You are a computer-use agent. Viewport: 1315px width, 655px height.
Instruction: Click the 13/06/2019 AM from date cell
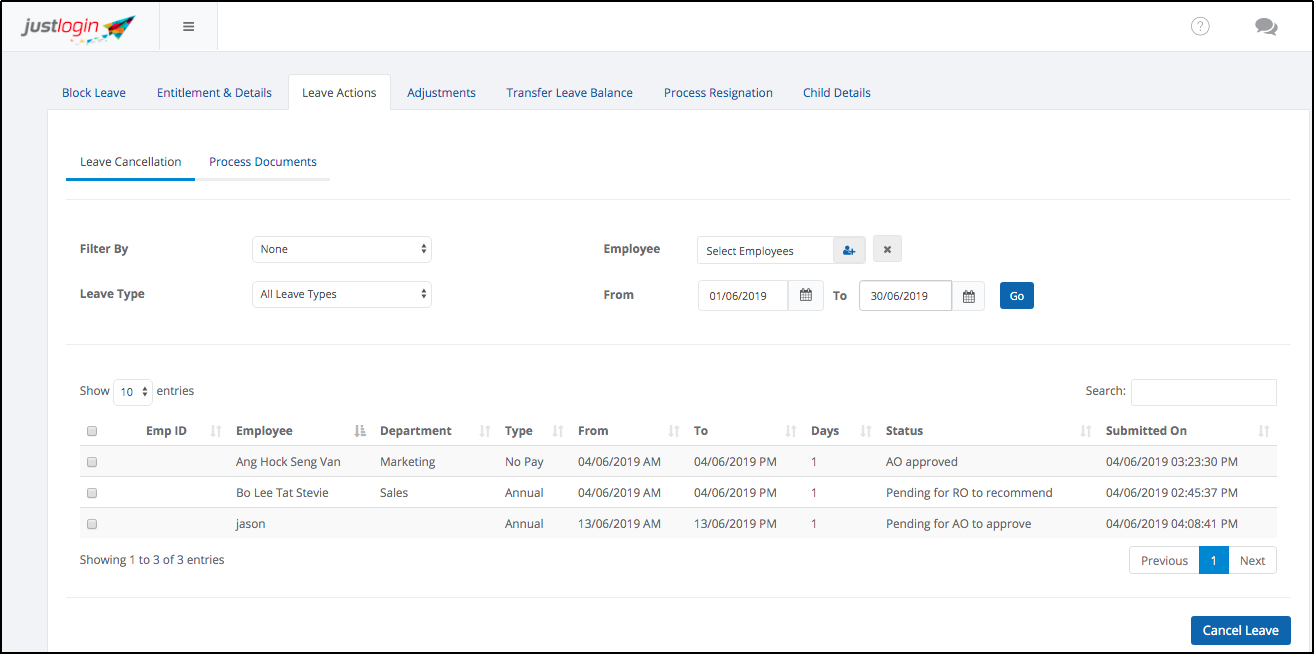(x=619, y=524)
